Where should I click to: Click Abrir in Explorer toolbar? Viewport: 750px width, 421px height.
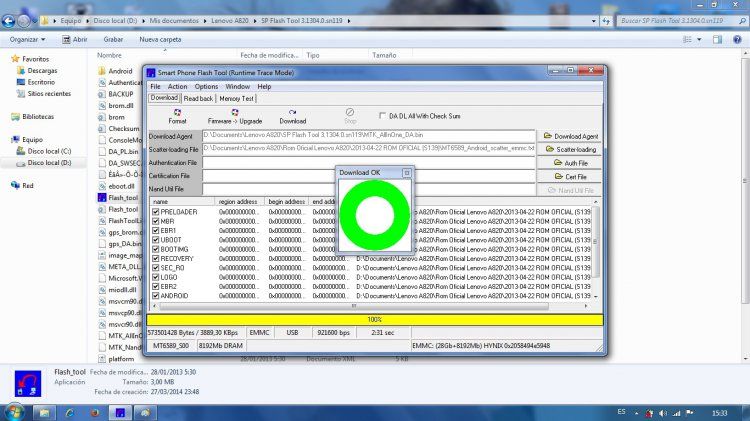pos(75,40)
